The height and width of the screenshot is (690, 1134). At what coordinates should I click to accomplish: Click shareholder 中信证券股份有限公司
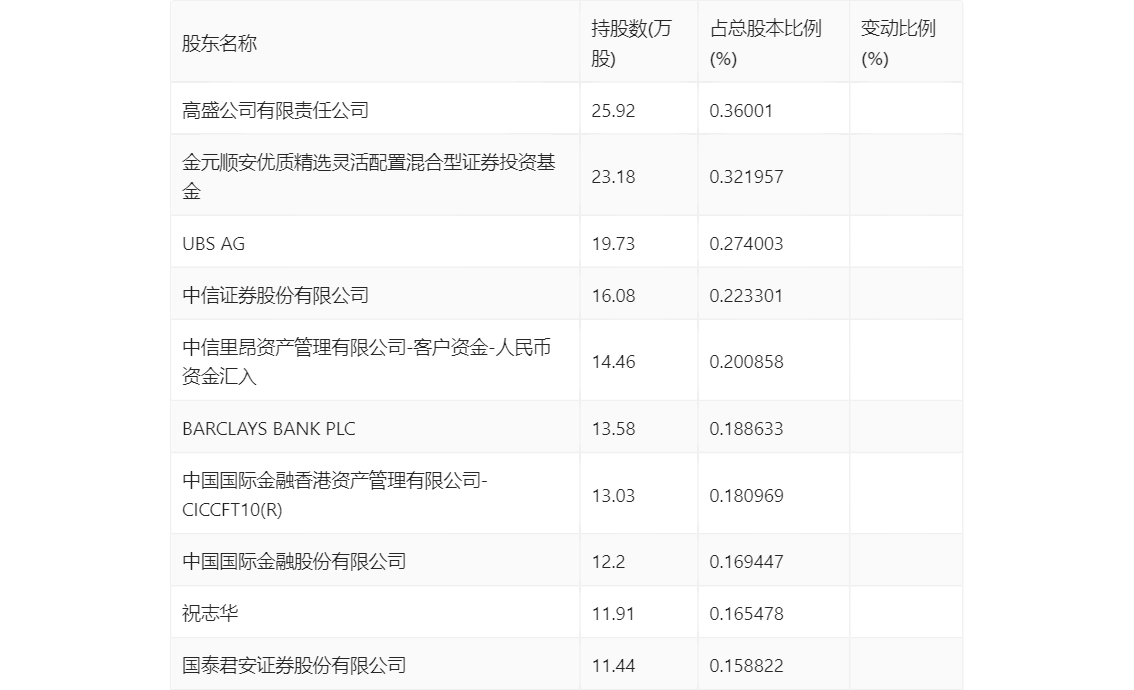[276, 295]
